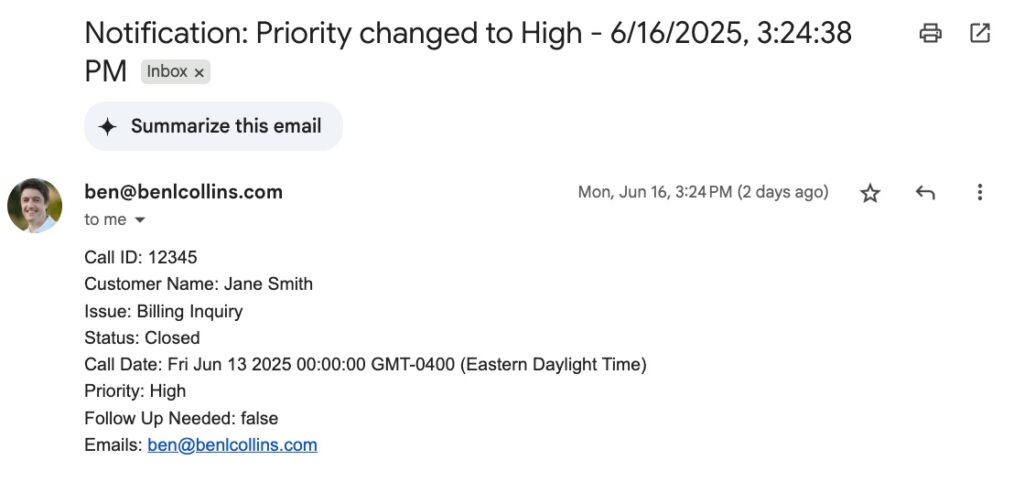Remove the Inbox label with its x
The image size is (1024, 492).
(199, 72)
